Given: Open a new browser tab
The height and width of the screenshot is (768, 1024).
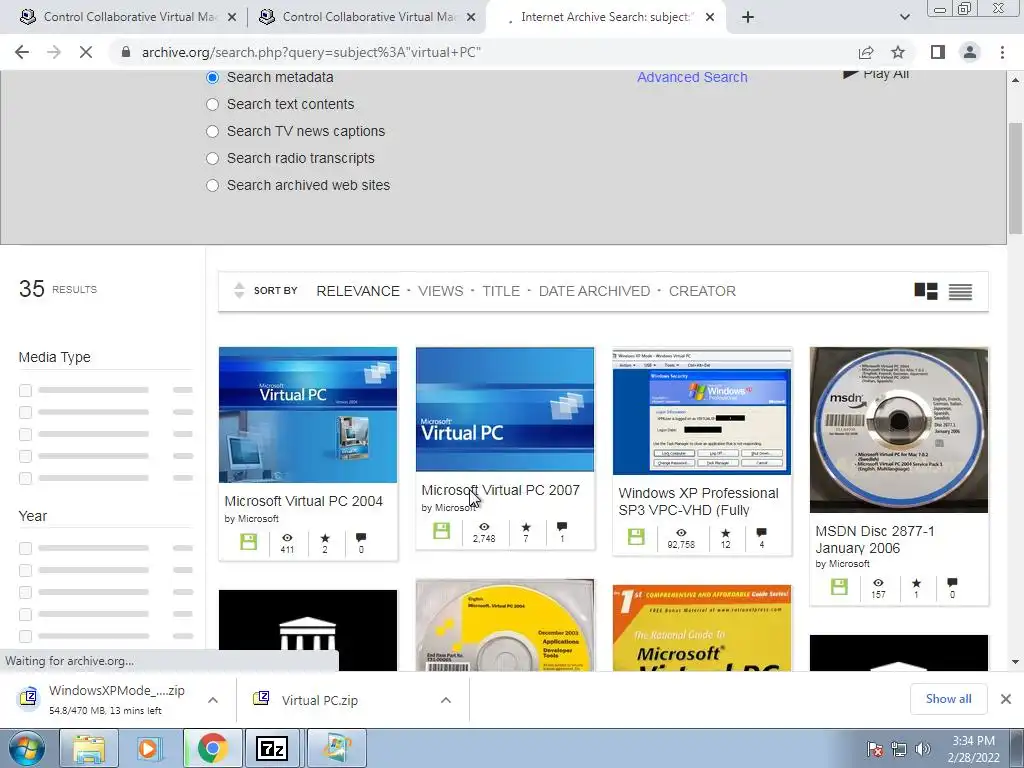Looking at the screenshot, I should [748, 17].
